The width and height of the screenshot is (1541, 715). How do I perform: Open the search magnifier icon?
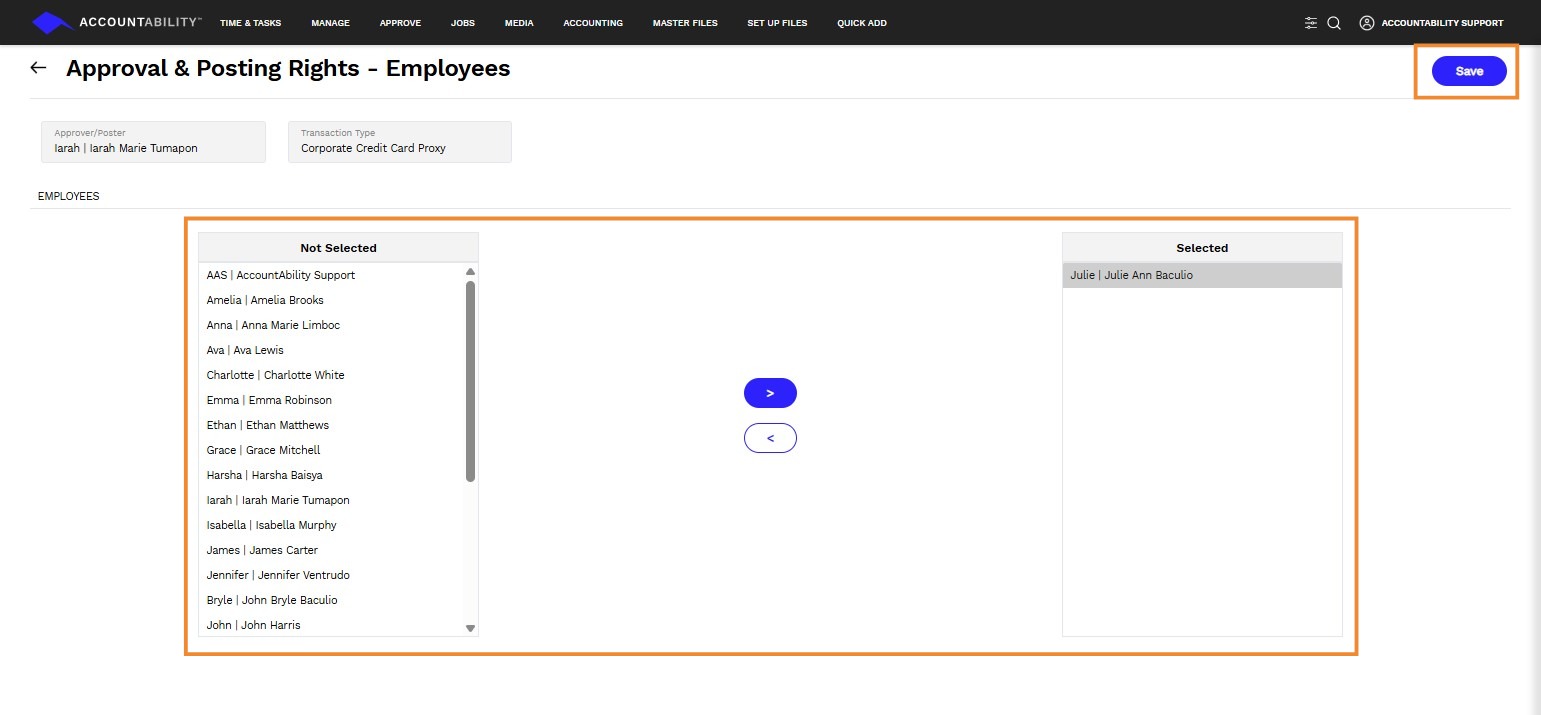point(1334,23)
